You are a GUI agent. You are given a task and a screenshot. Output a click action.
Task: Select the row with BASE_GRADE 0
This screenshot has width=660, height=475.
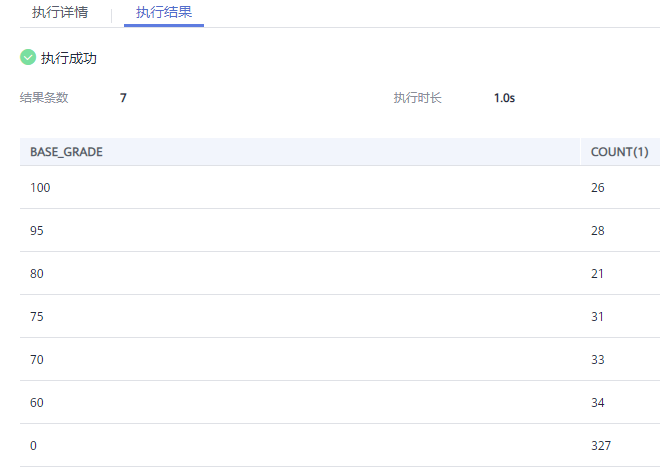point(340,445)
